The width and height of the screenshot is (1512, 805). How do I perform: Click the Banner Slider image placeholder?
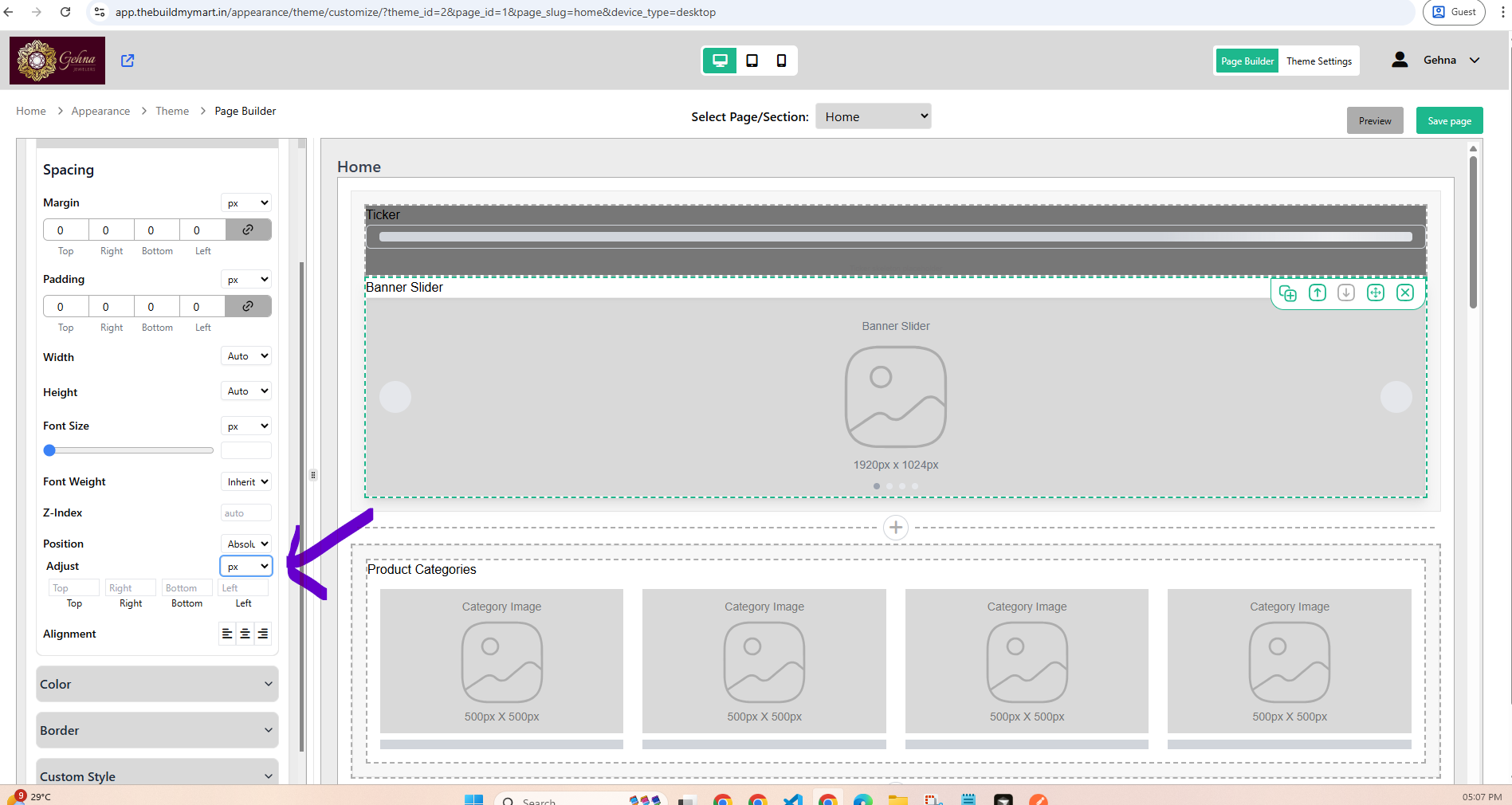coord(896,397)
